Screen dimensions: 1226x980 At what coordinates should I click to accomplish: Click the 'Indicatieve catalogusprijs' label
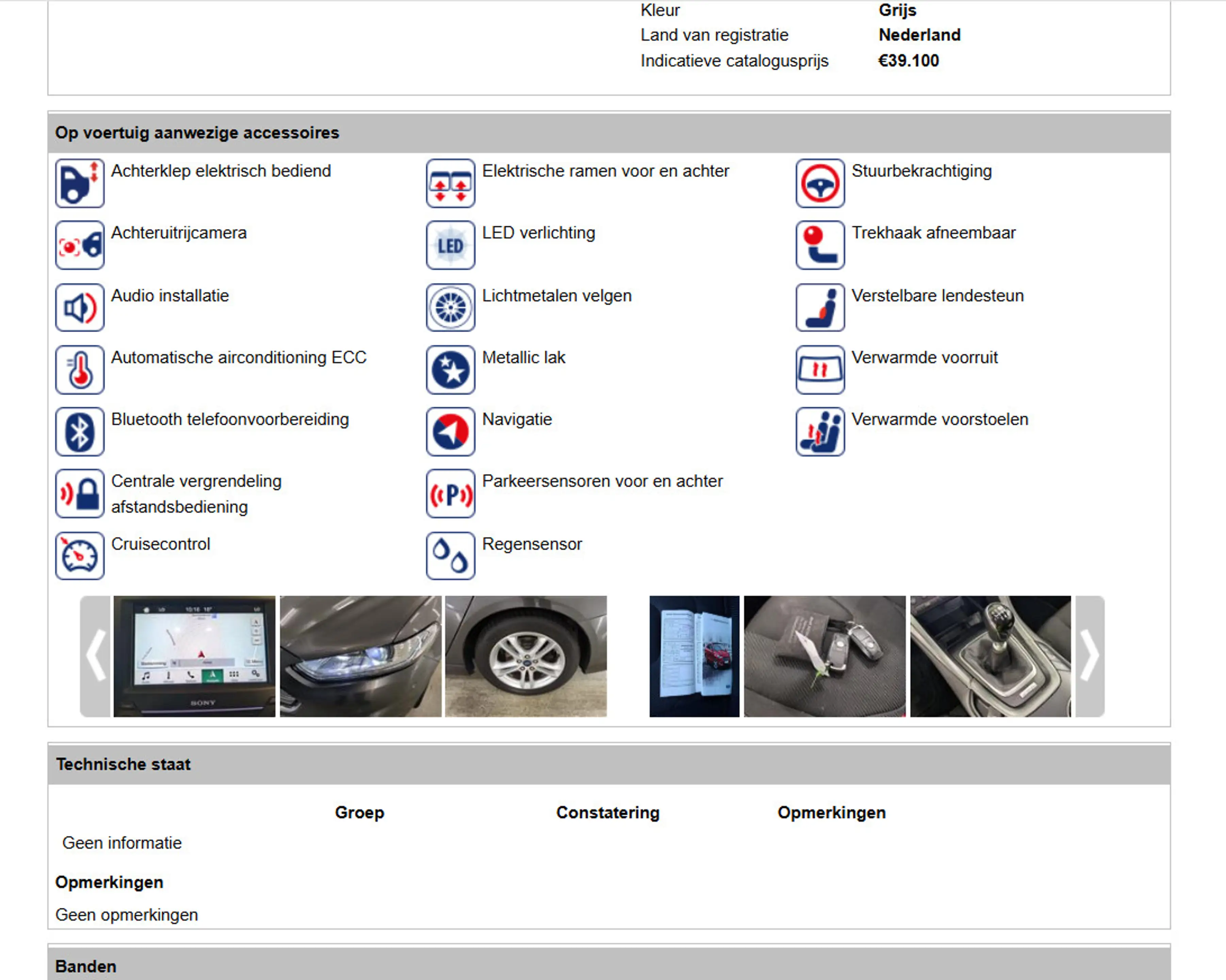[734, 61]
